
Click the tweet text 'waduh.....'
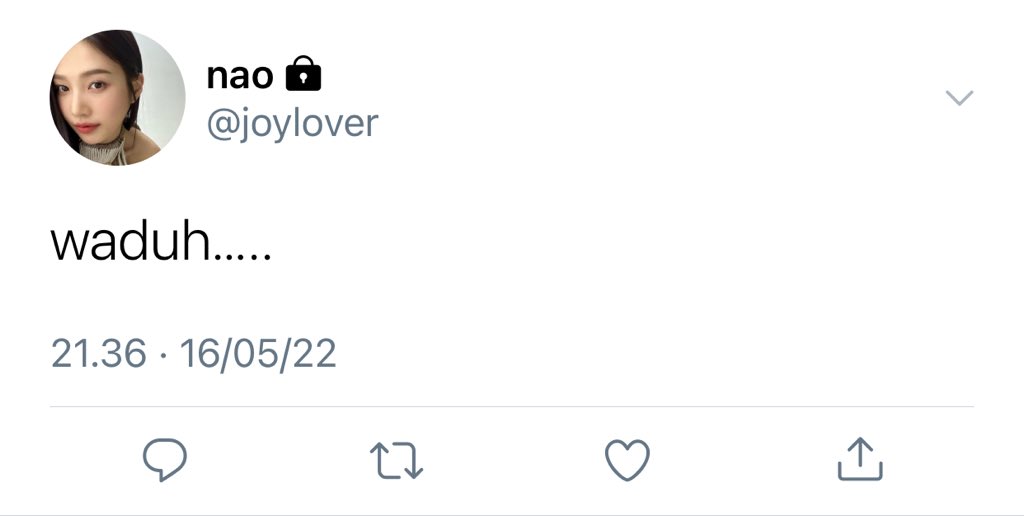pyautogui.click(x=161, y=242)
